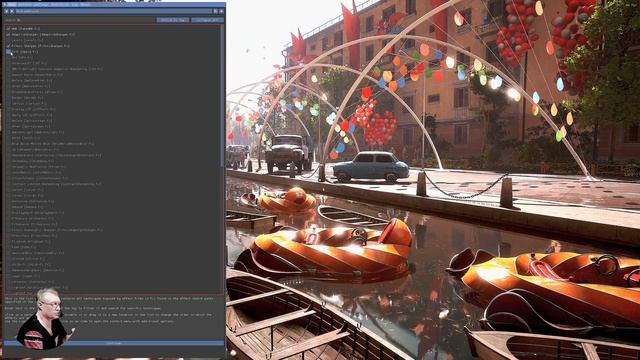Click the Continue button in tutorial

tap(114, 343)
